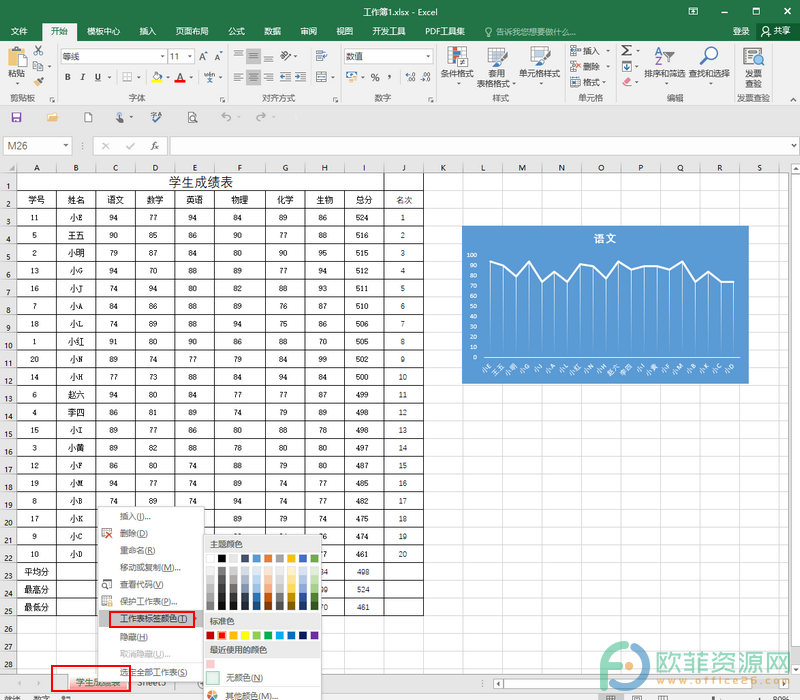Increase font size with larger A icon
Image resolution: width=800 pixels, height=700 pixels.
pos(203,56)
